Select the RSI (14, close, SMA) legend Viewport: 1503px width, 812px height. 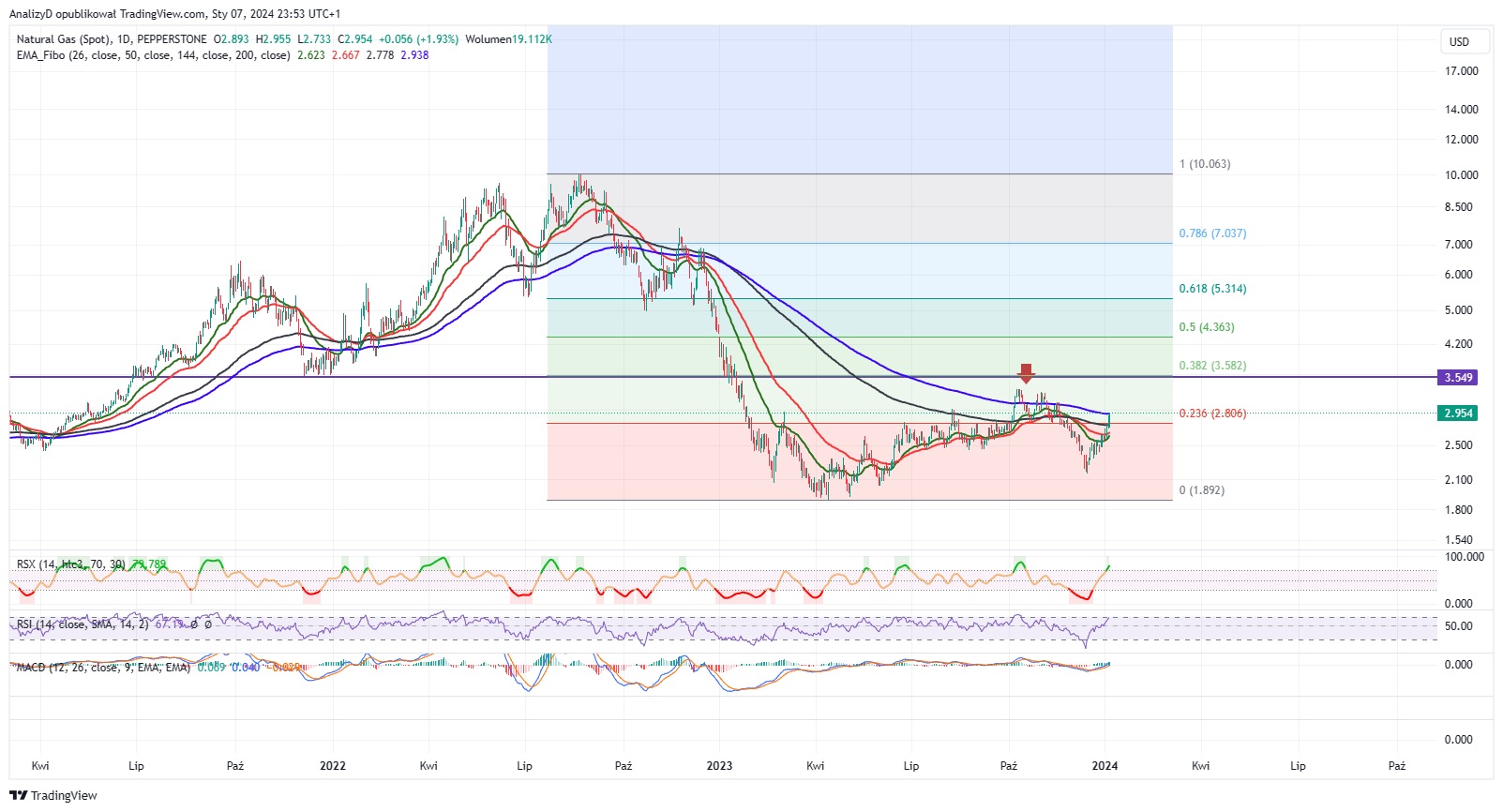point(83,624)
